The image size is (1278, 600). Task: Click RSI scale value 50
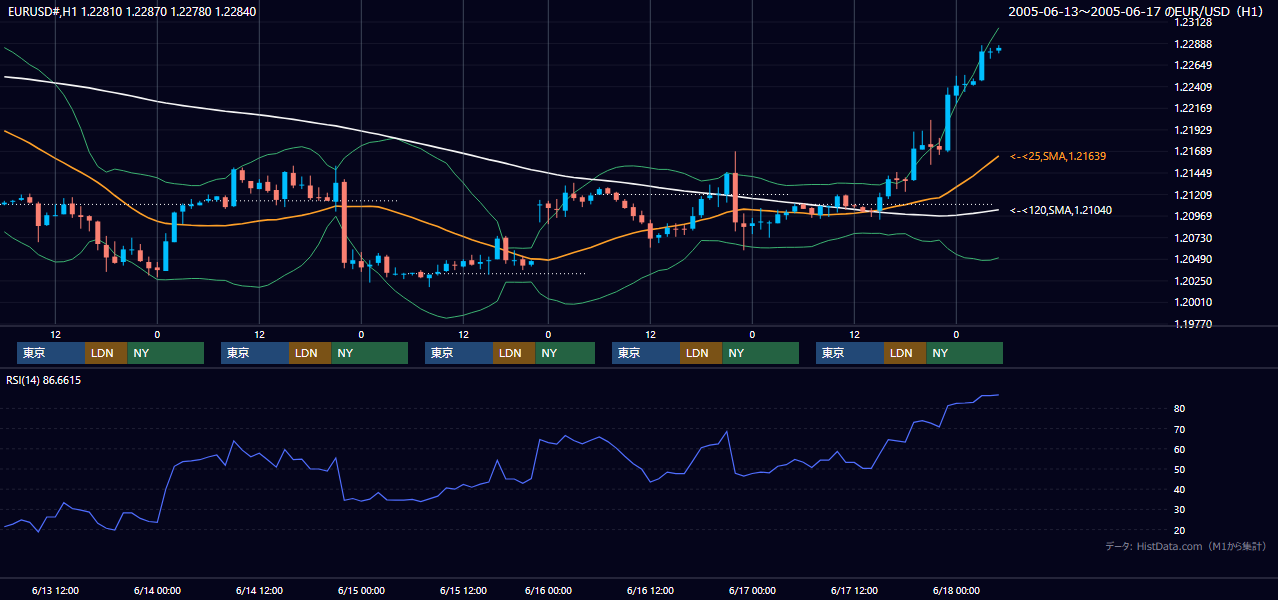point(1180,469)
